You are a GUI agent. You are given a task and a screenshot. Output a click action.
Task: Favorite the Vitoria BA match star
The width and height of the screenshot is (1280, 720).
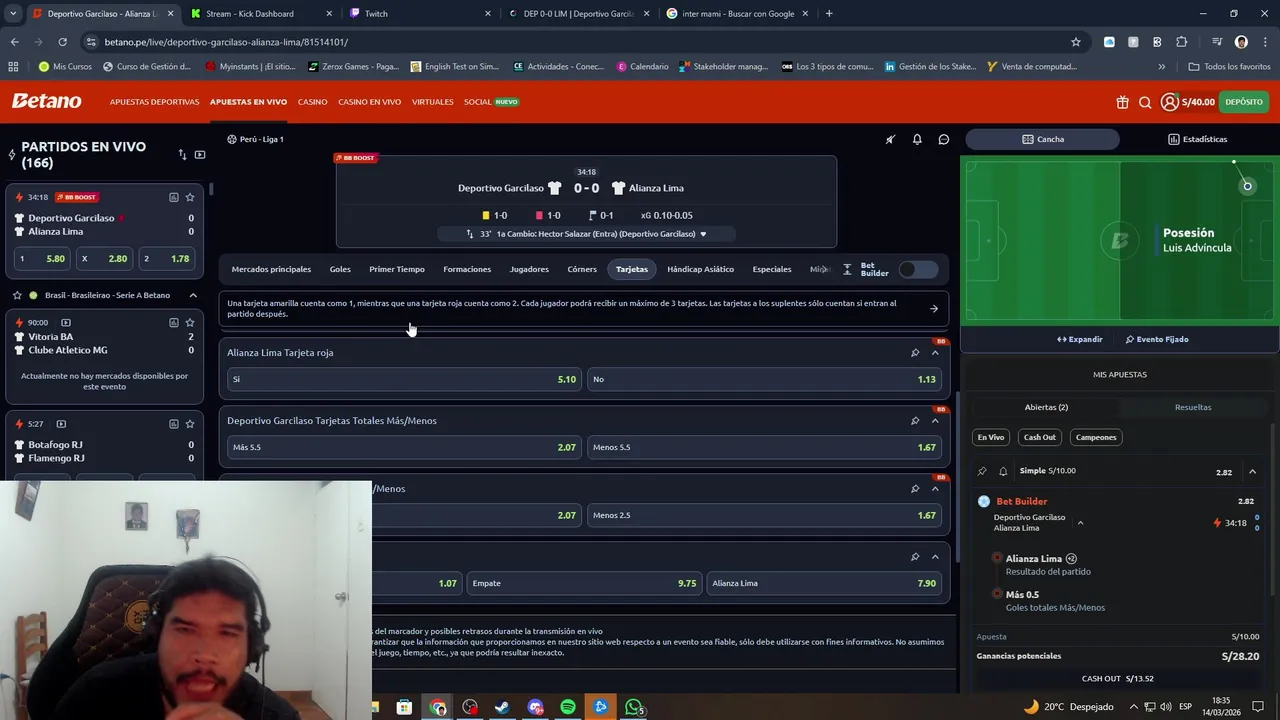click(x=190, y=323)
